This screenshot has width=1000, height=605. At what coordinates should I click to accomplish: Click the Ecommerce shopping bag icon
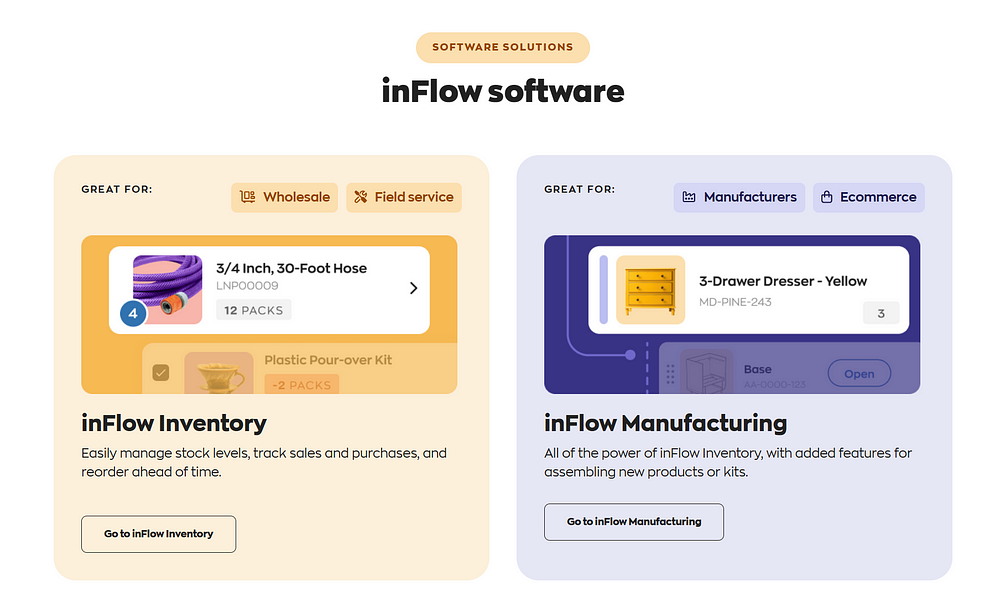point(827,197)
